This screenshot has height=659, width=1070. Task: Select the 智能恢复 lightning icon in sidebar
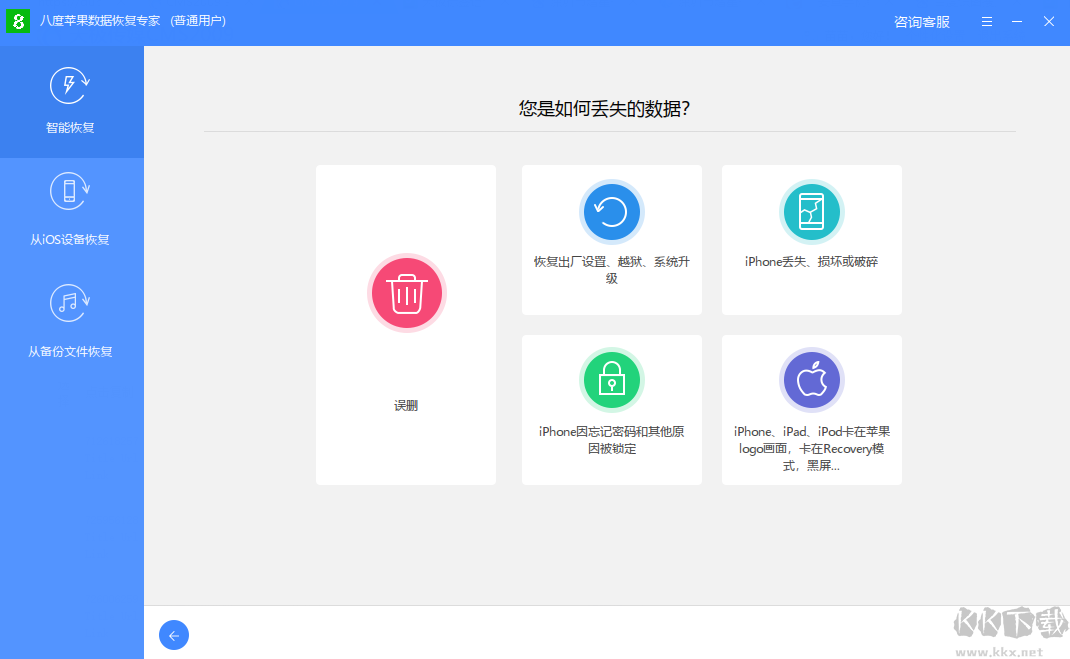coord(69,86)
